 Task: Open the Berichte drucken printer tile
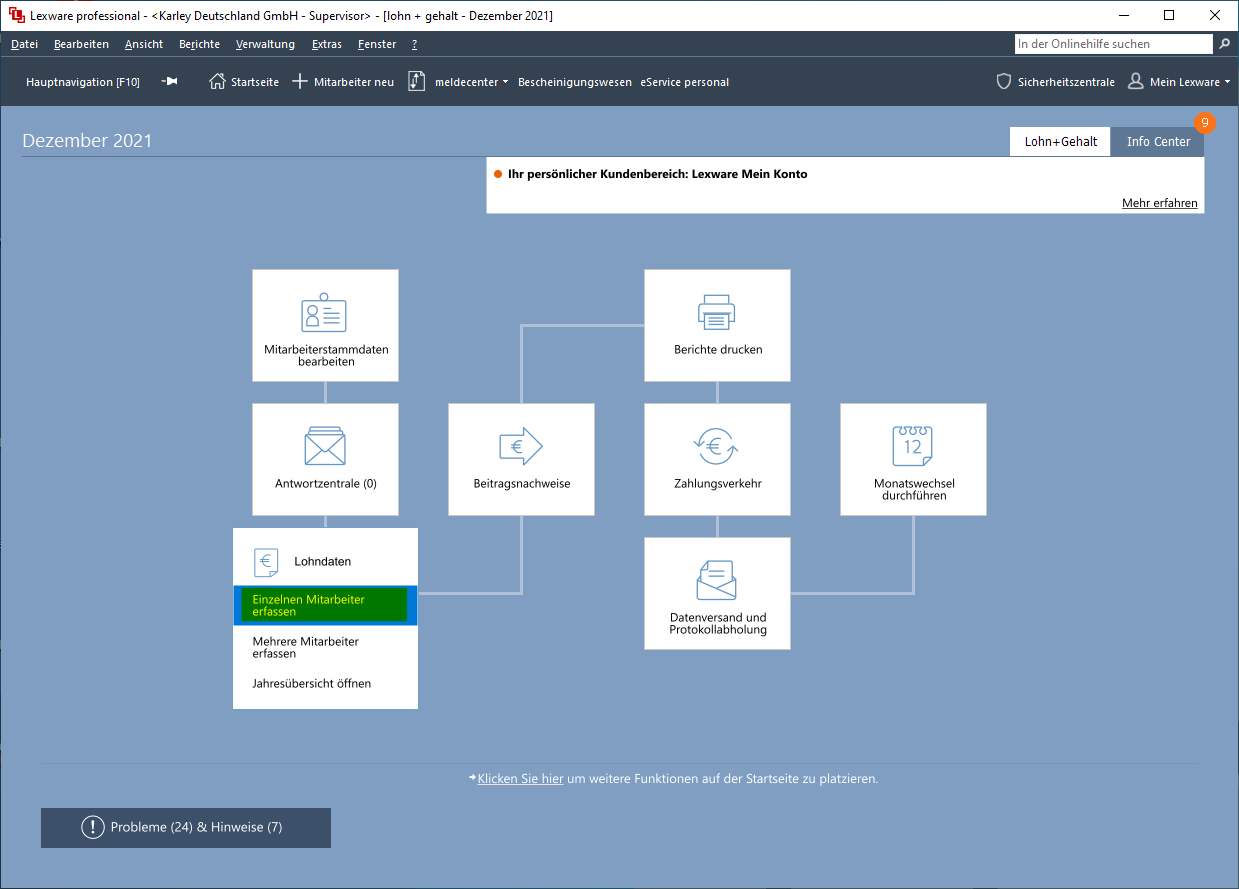(717, 325)
